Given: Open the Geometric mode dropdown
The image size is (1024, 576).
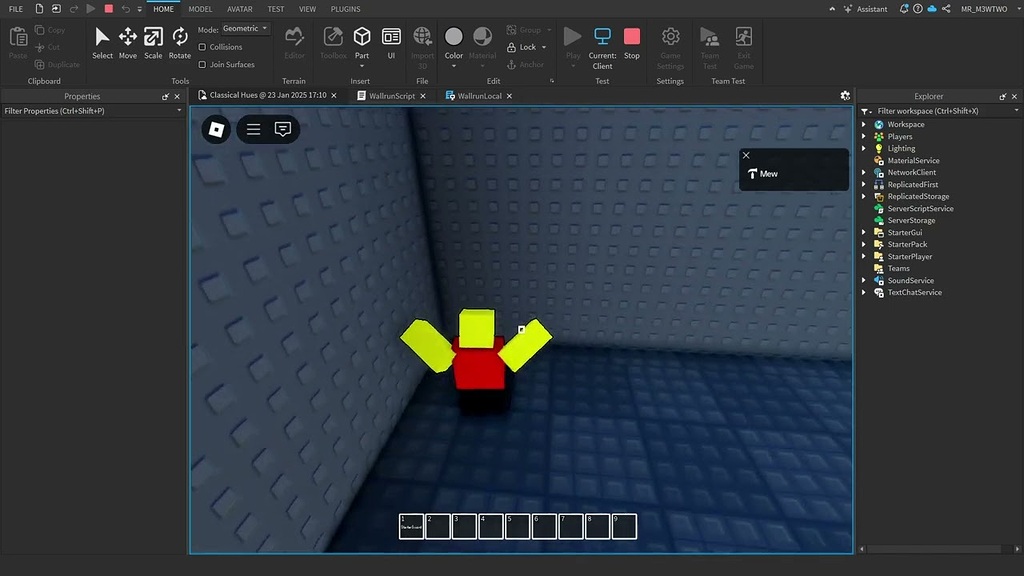Looking at the screenshot, I should pos(243,29).
